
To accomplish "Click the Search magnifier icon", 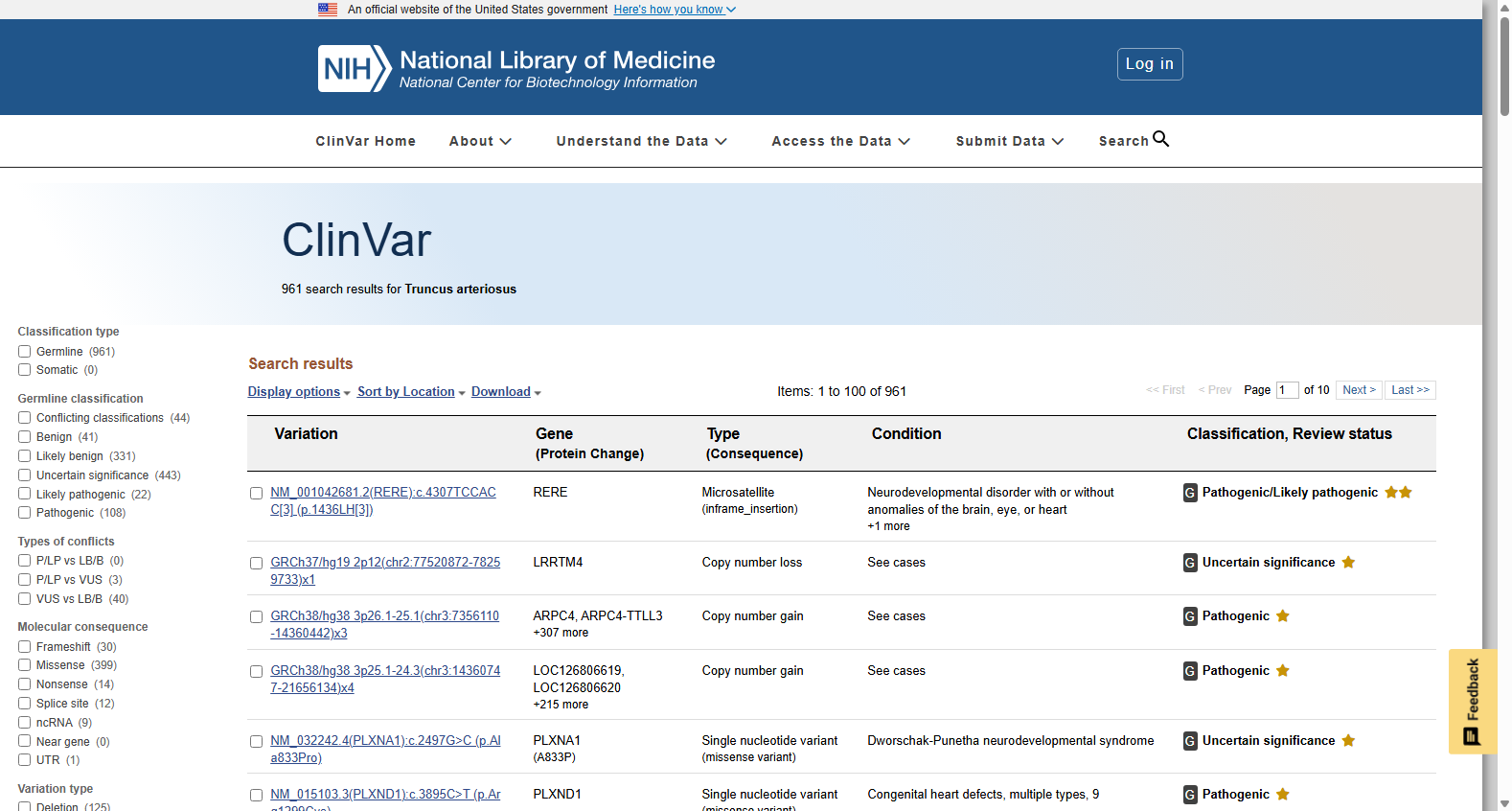I will (x=1160, y=139).
